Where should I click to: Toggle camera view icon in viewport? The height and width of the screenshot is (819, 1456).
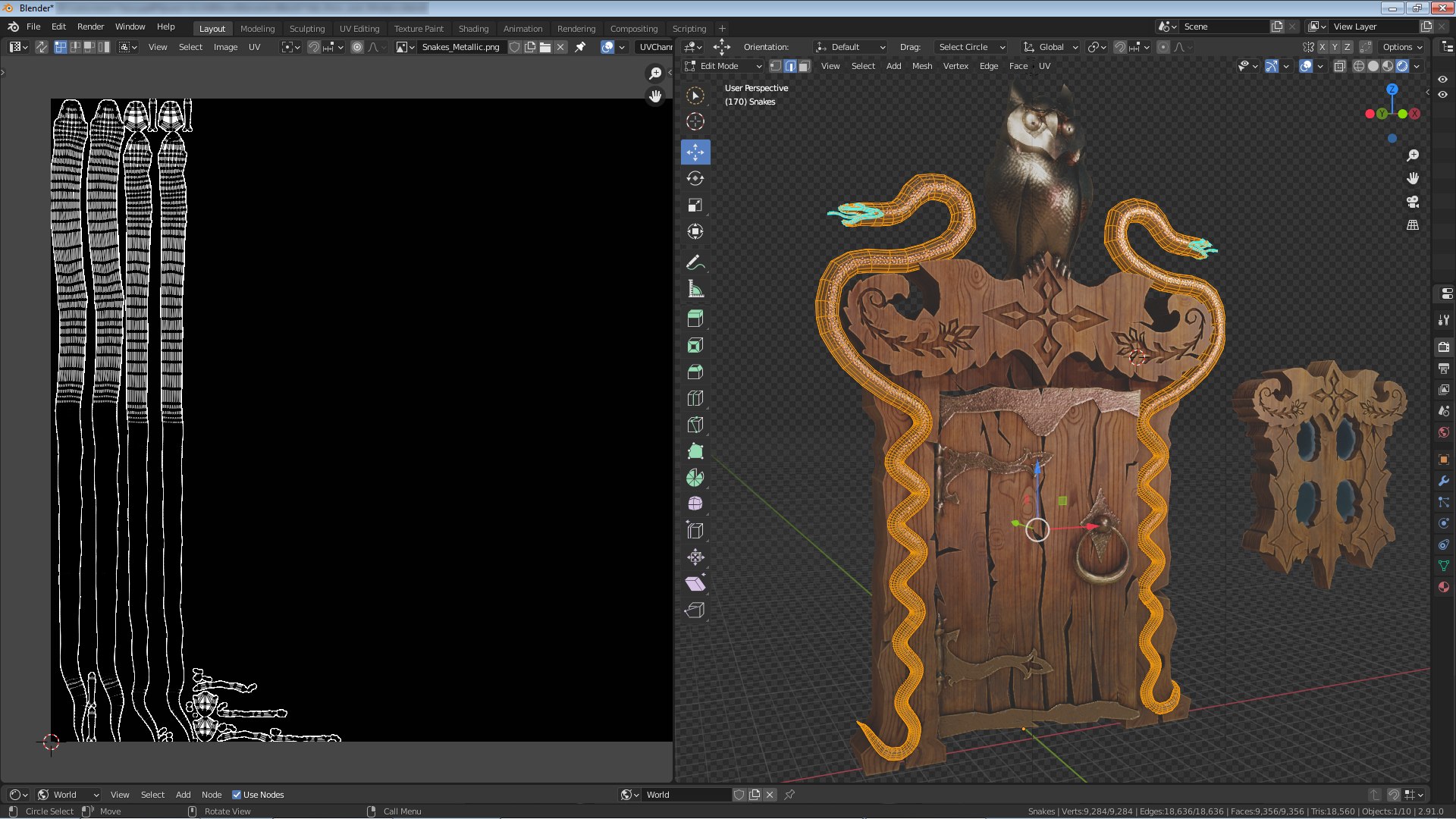(1413, 202)
